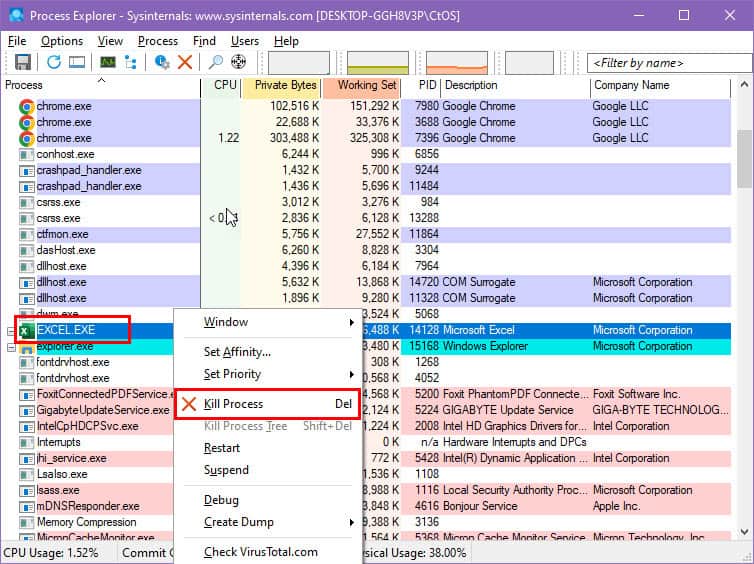This screenshot has height=564, width=754.
Task: Click the Chrome icon for PID 7396
Action: tap(26, 138)
